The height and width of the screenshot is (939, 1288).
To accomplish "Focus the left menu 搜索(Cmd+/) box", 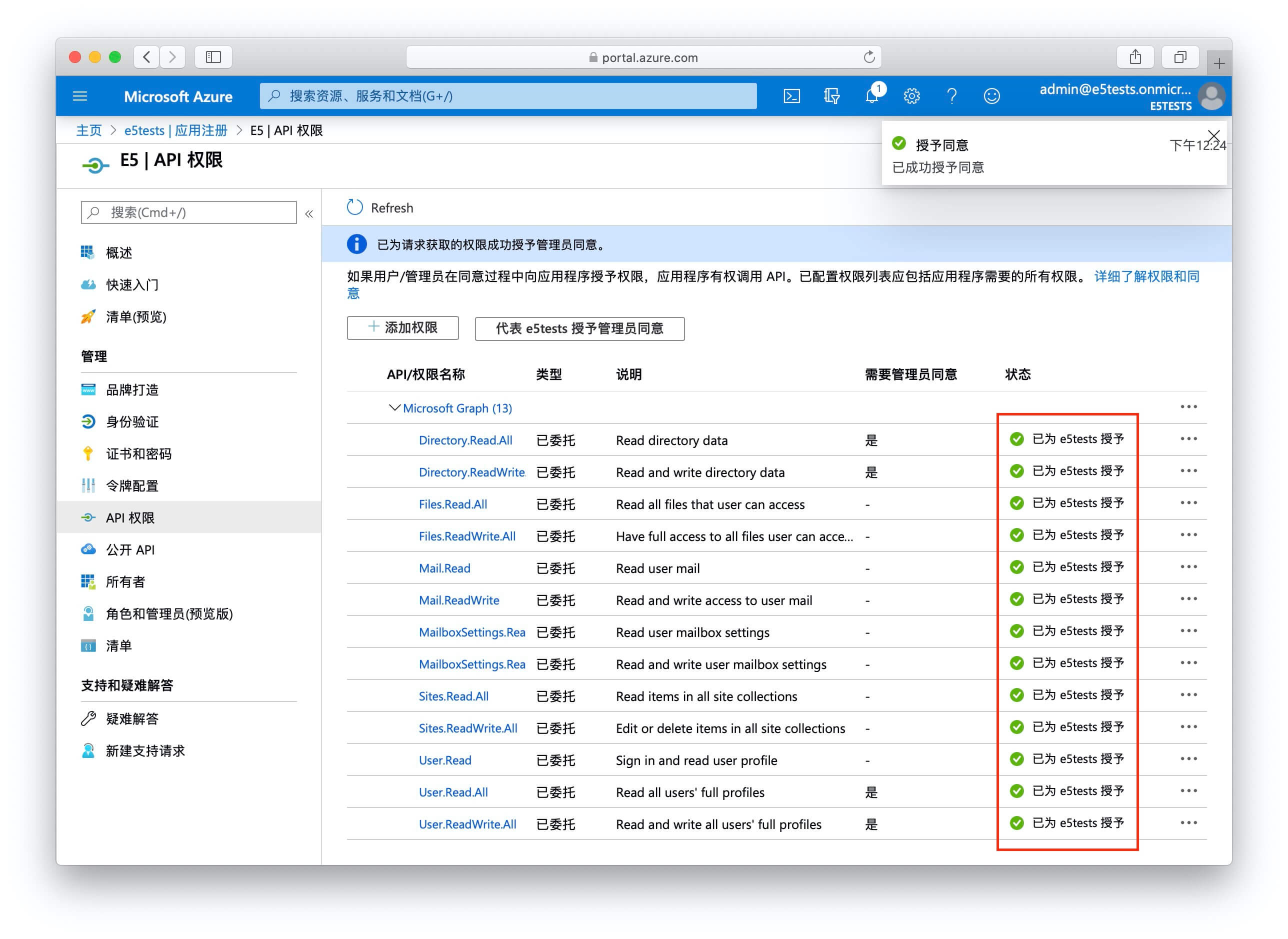I will click(x=188, y=212).
